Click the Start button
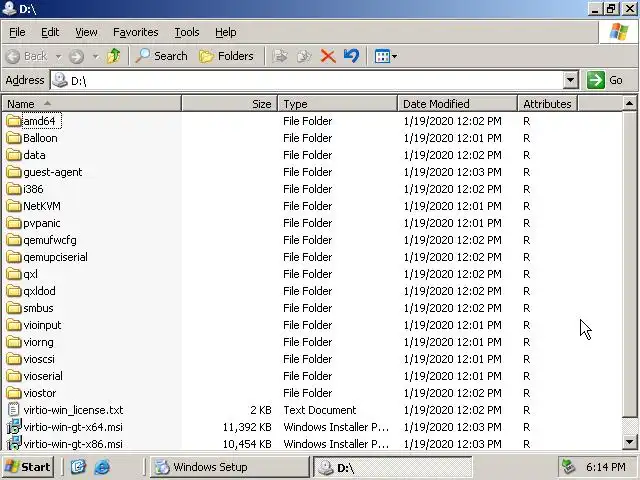Screen dimensions: 640x480 (x=28, y=467)
